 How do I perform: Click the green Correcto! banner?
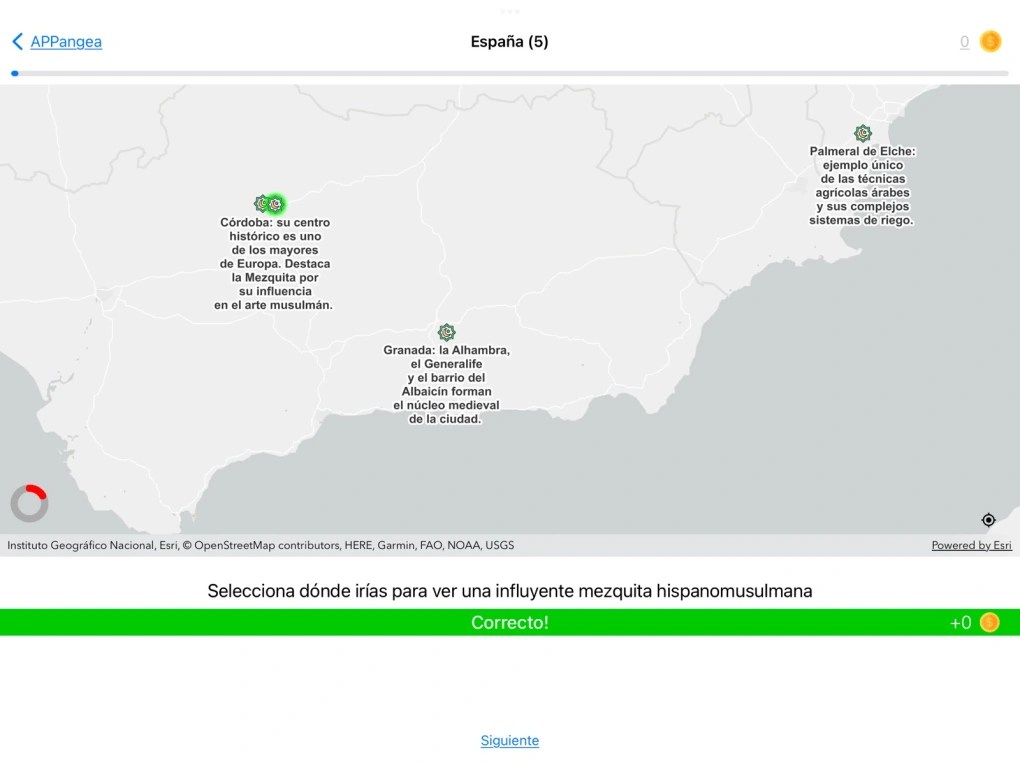510,622
